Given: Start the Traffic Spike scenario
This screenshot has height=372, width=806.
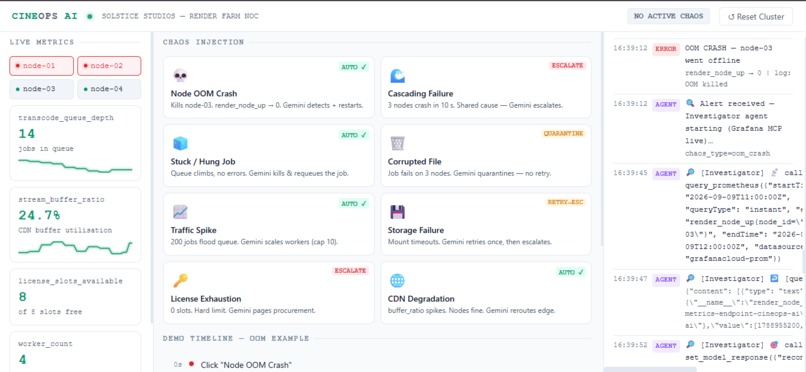Looking at the screenshot, I should pyautogui.click(x=269, y=224).
